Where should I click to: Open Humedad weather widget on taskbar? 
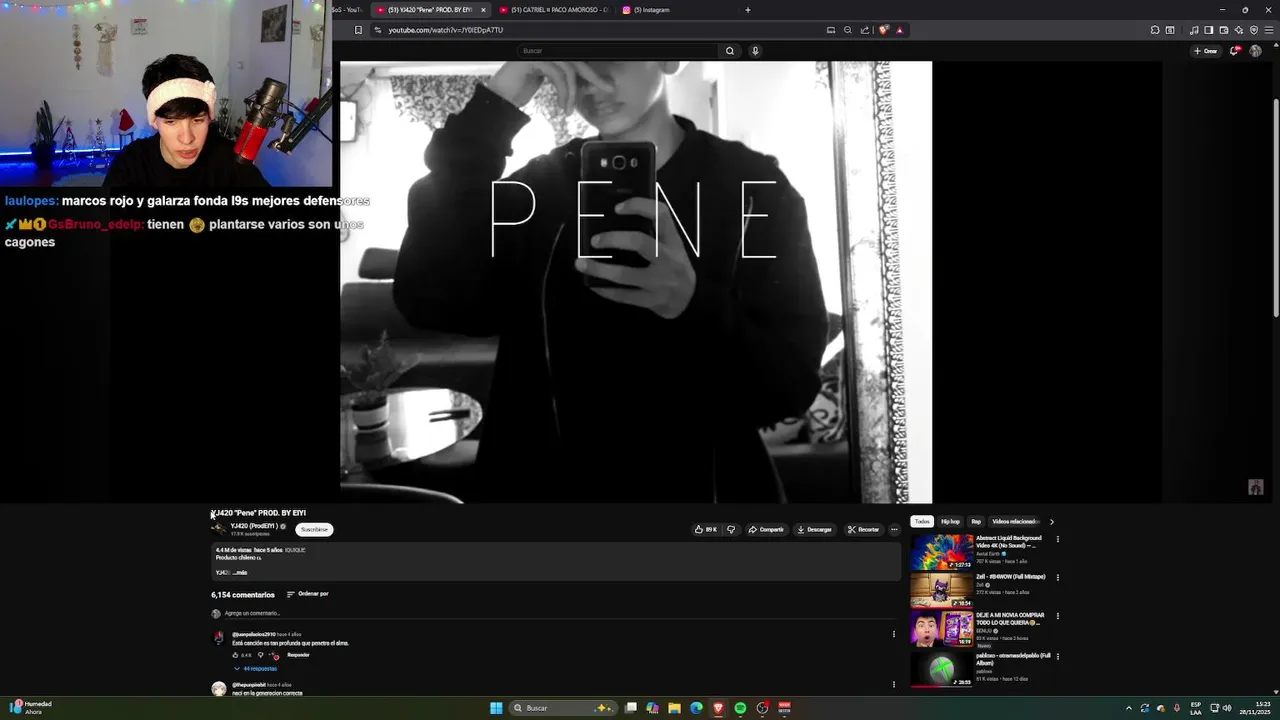(x=31, y=708)
